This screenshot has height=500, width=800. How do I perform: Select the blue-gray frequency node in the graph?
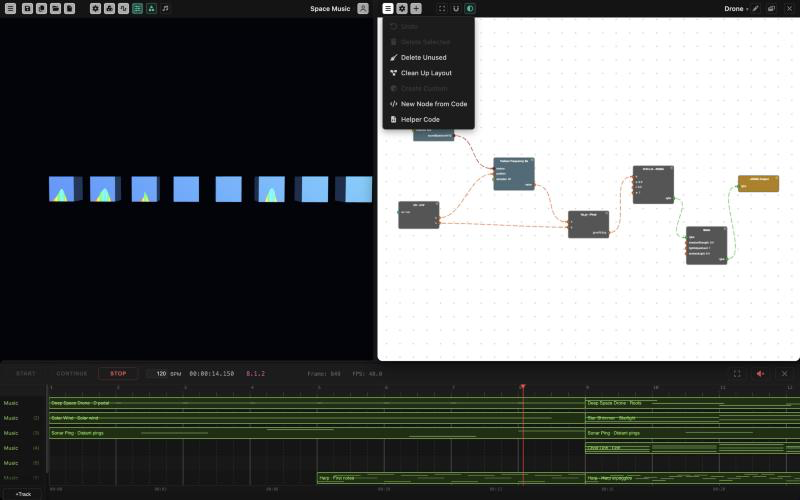(514, 173)
